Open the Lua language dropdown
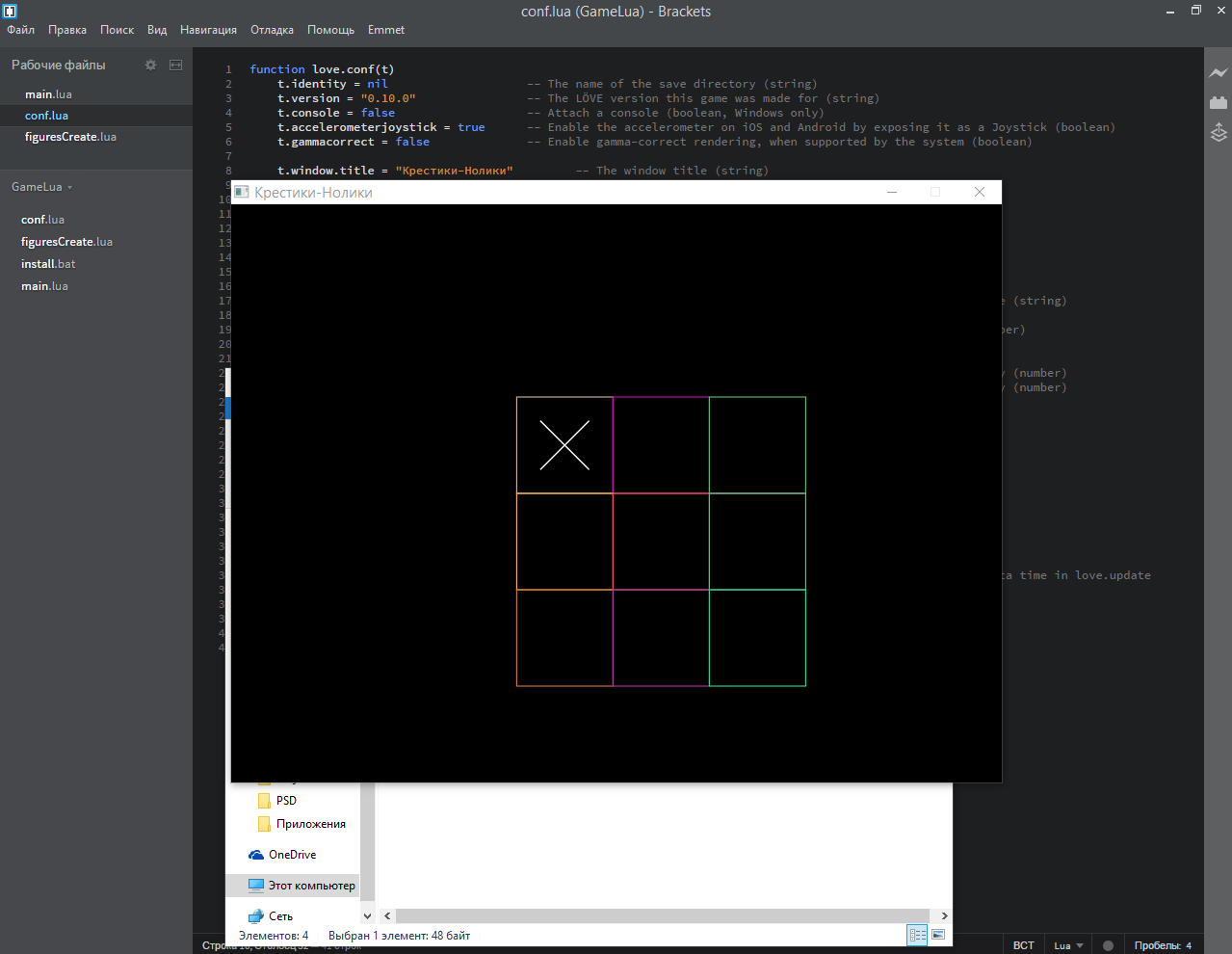Image resolution: width=1232 pixels, height=954 pixels. click(x=1068, y=945)
